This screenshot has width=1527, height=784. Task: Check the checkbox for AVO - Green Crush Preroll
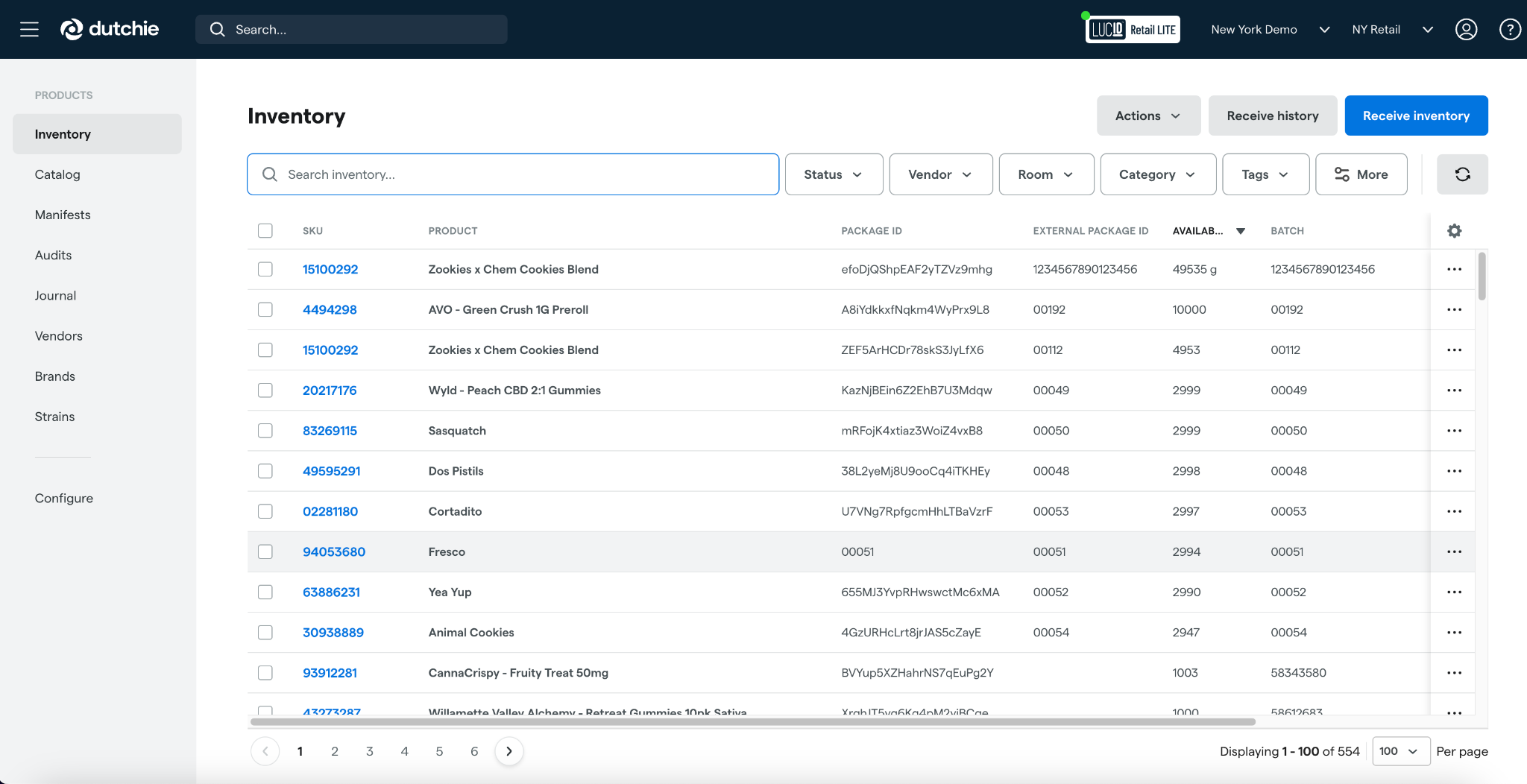coord(265,309)
